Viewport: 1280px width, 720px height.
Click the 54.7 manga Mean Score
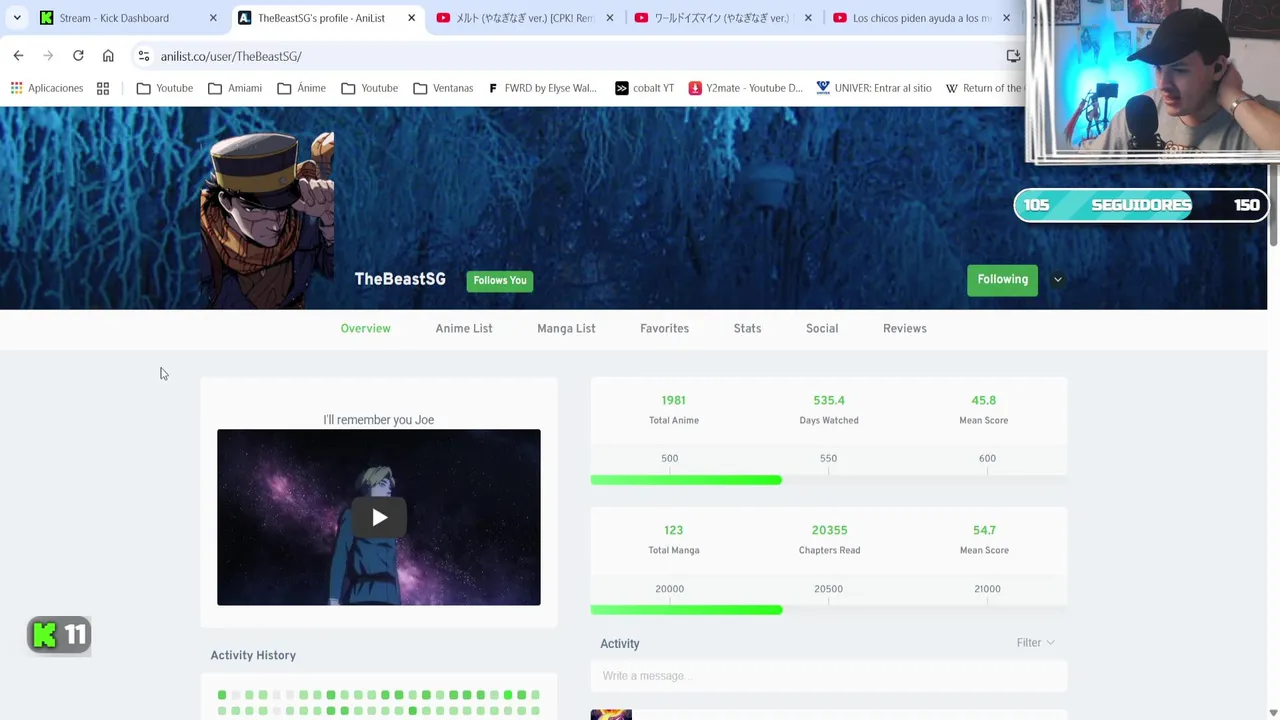[x=984, y=539]
